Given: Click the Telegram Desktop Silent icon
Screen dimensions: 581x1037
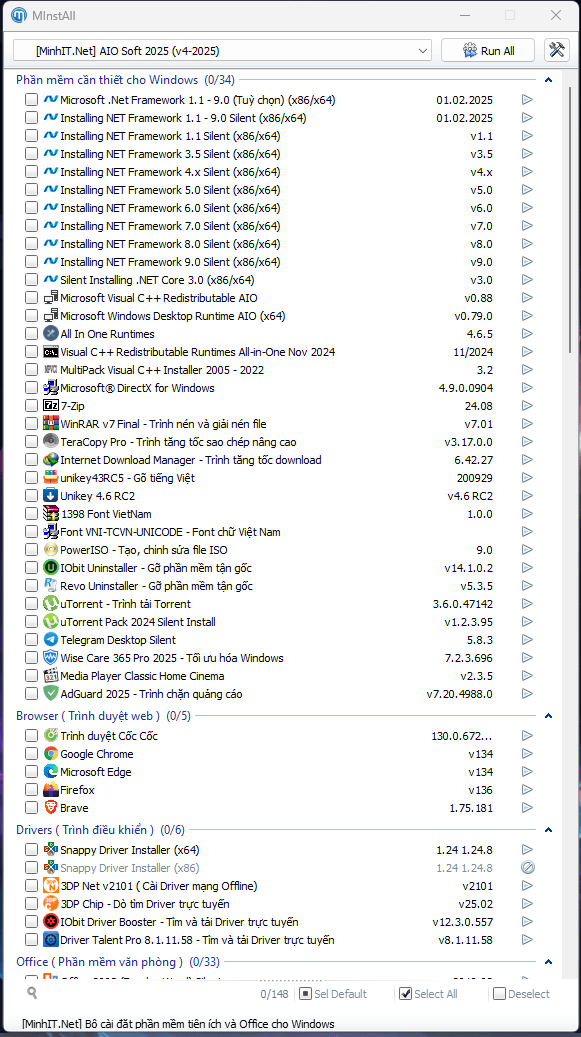Looking at the screenshot, I should (51, 640).
